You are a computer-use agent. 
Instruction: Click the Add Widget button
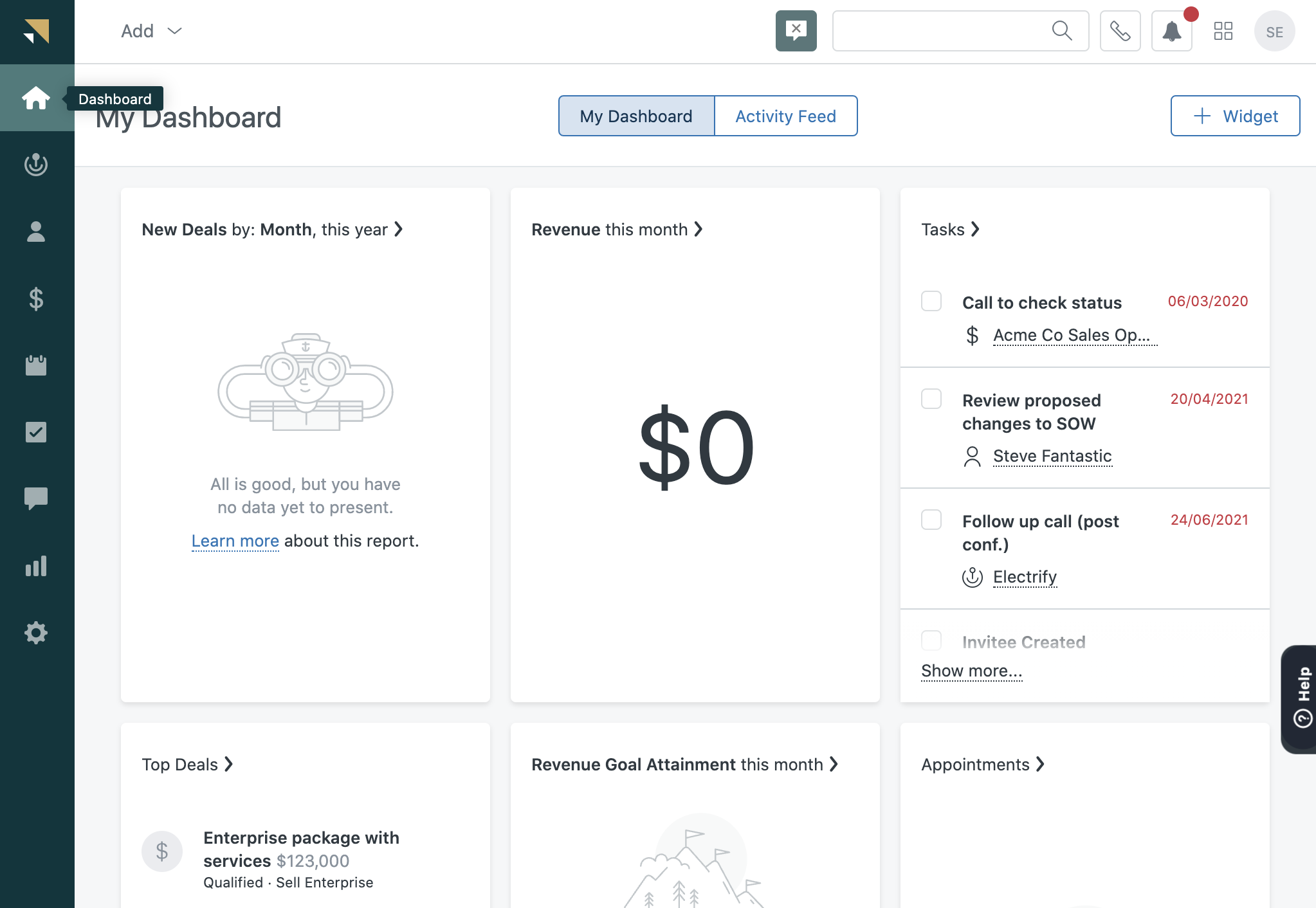1234,116
